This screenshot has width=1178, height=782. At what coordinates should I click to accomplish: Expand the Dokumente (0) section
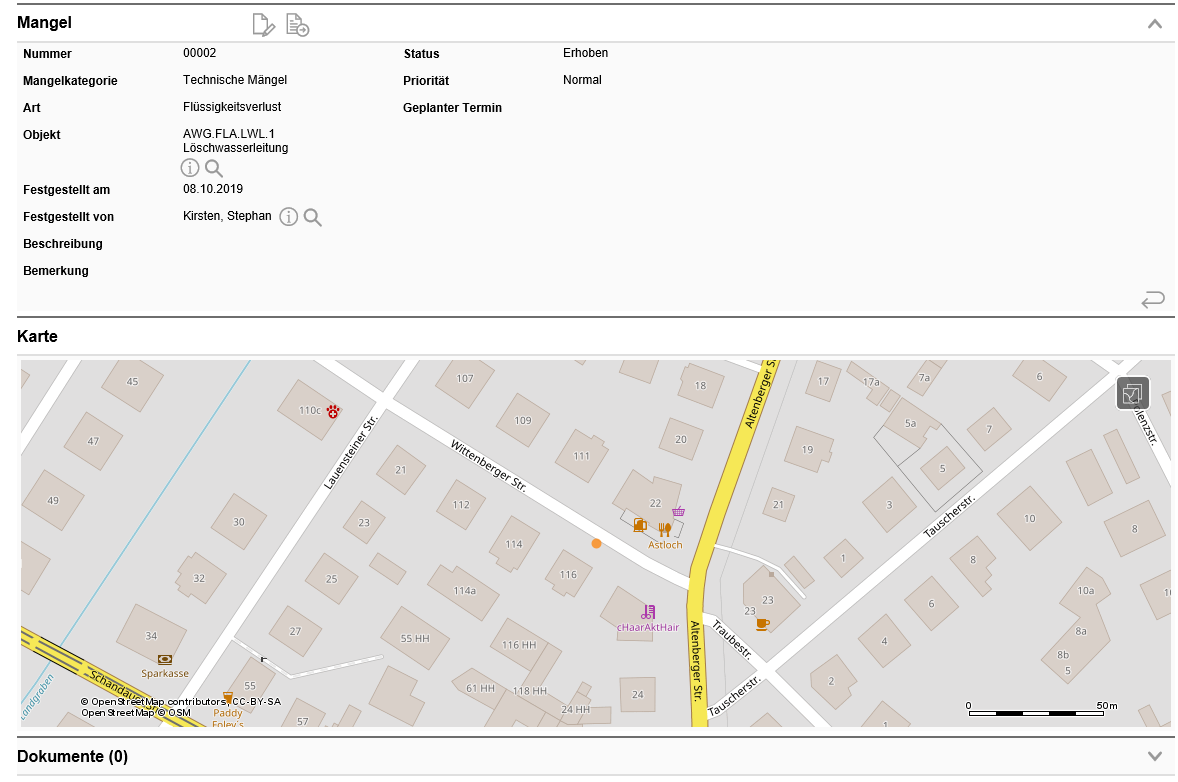coord(1154,756)
